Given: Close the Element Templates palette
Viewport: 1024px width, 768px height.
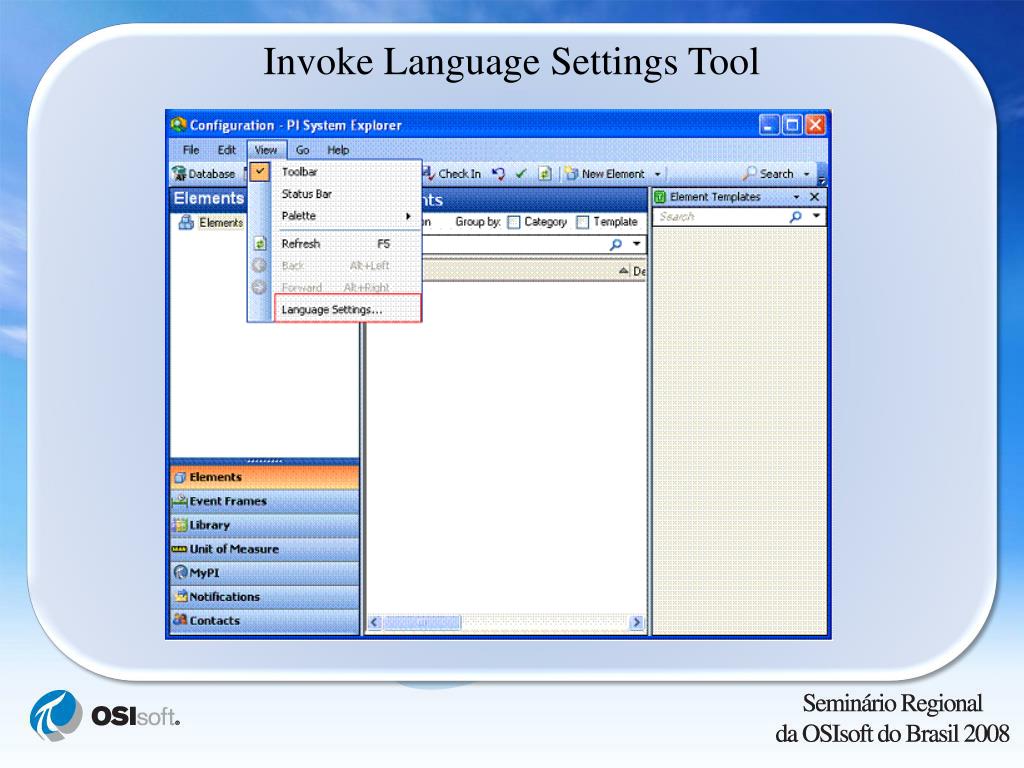Looking at the screenshot, I should pos(814,197).
